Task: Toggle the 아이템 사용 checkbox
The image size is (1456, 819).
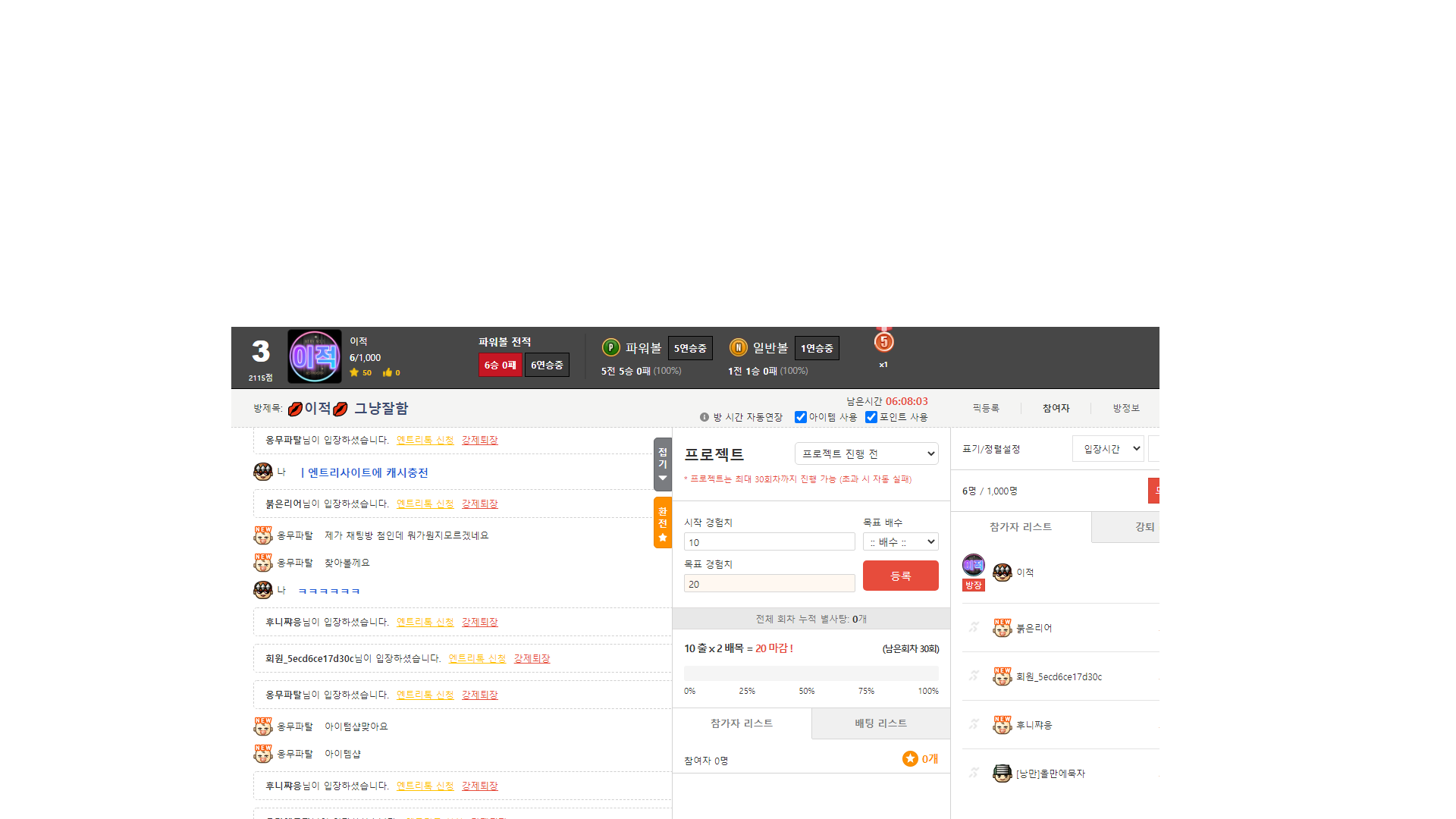Action: (x=801, y=417)
